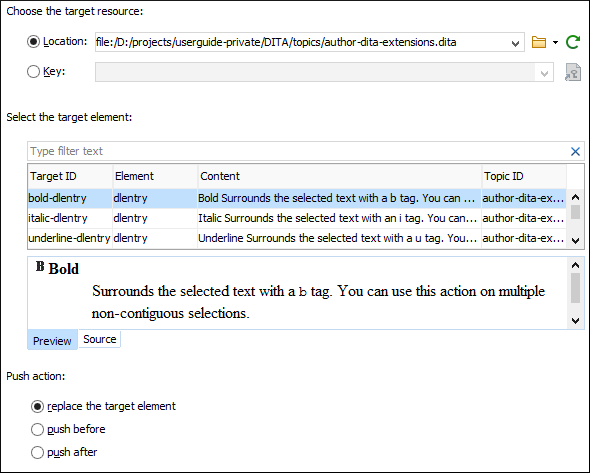Select the Location radio button
Viewport: 590px width, 473px height.
33,41
